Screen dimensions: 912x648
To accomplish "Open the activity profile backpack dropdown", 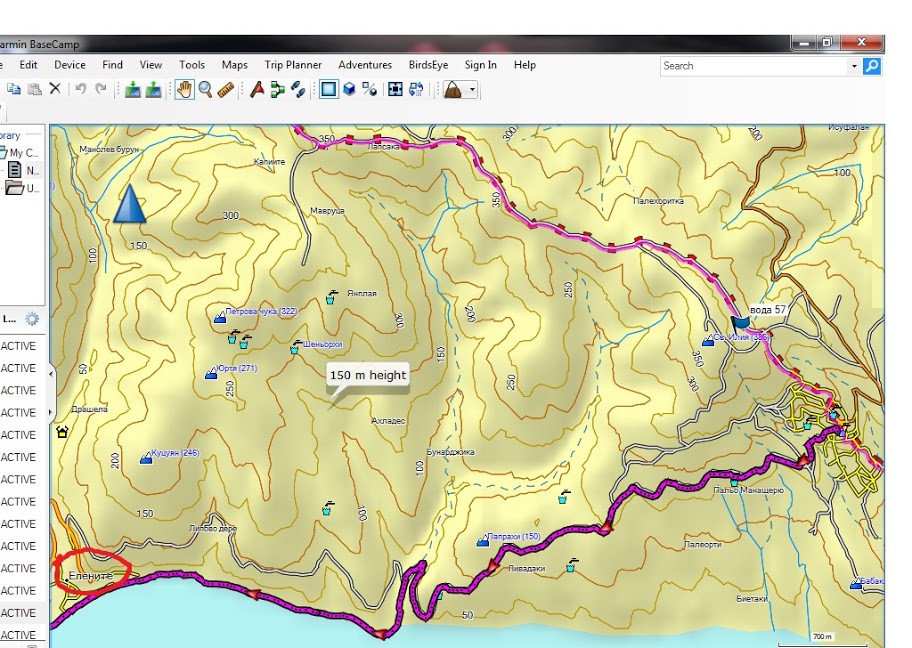I will (472, 90).
